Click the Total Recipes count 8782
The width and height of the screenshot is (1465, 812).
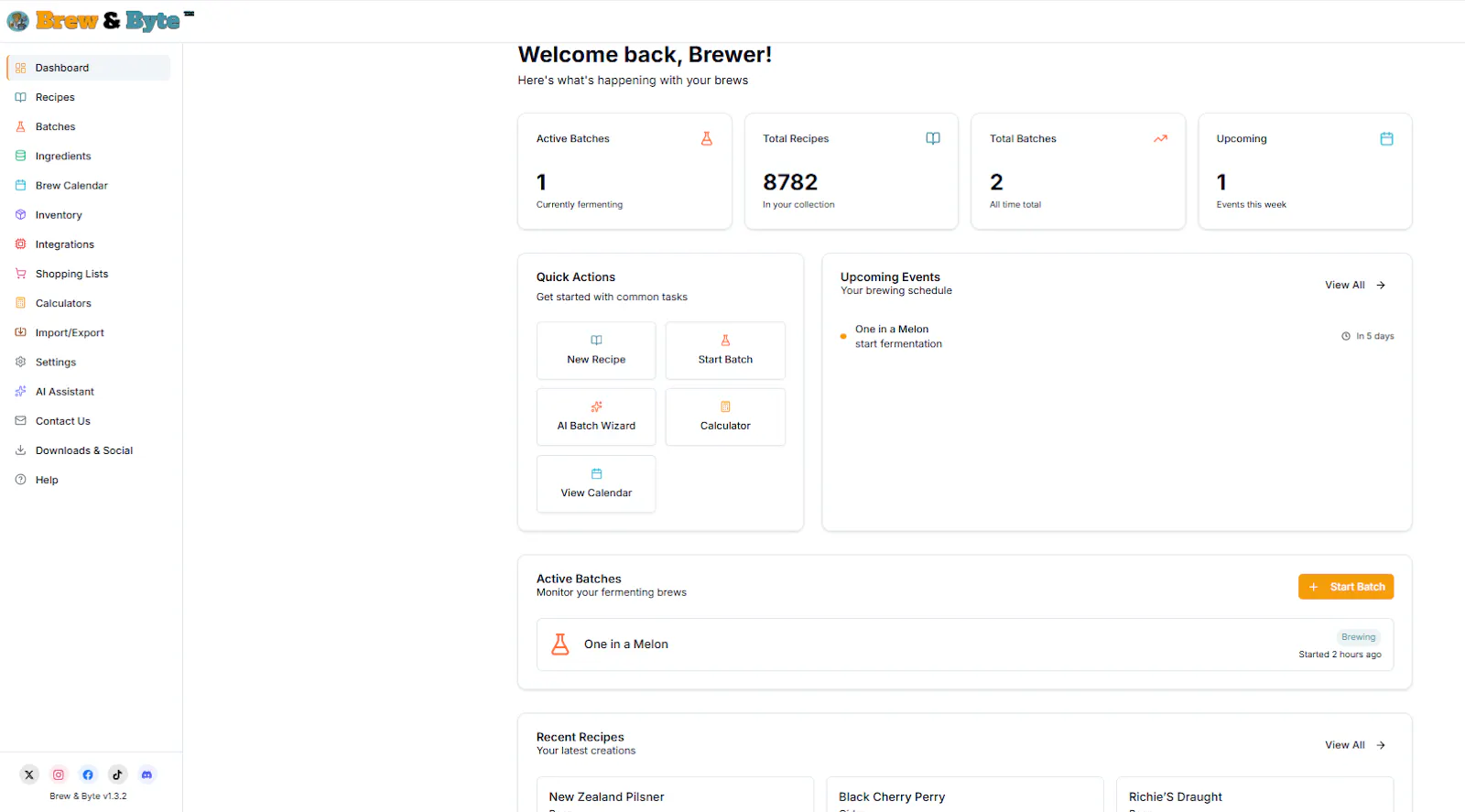point(790,182)
